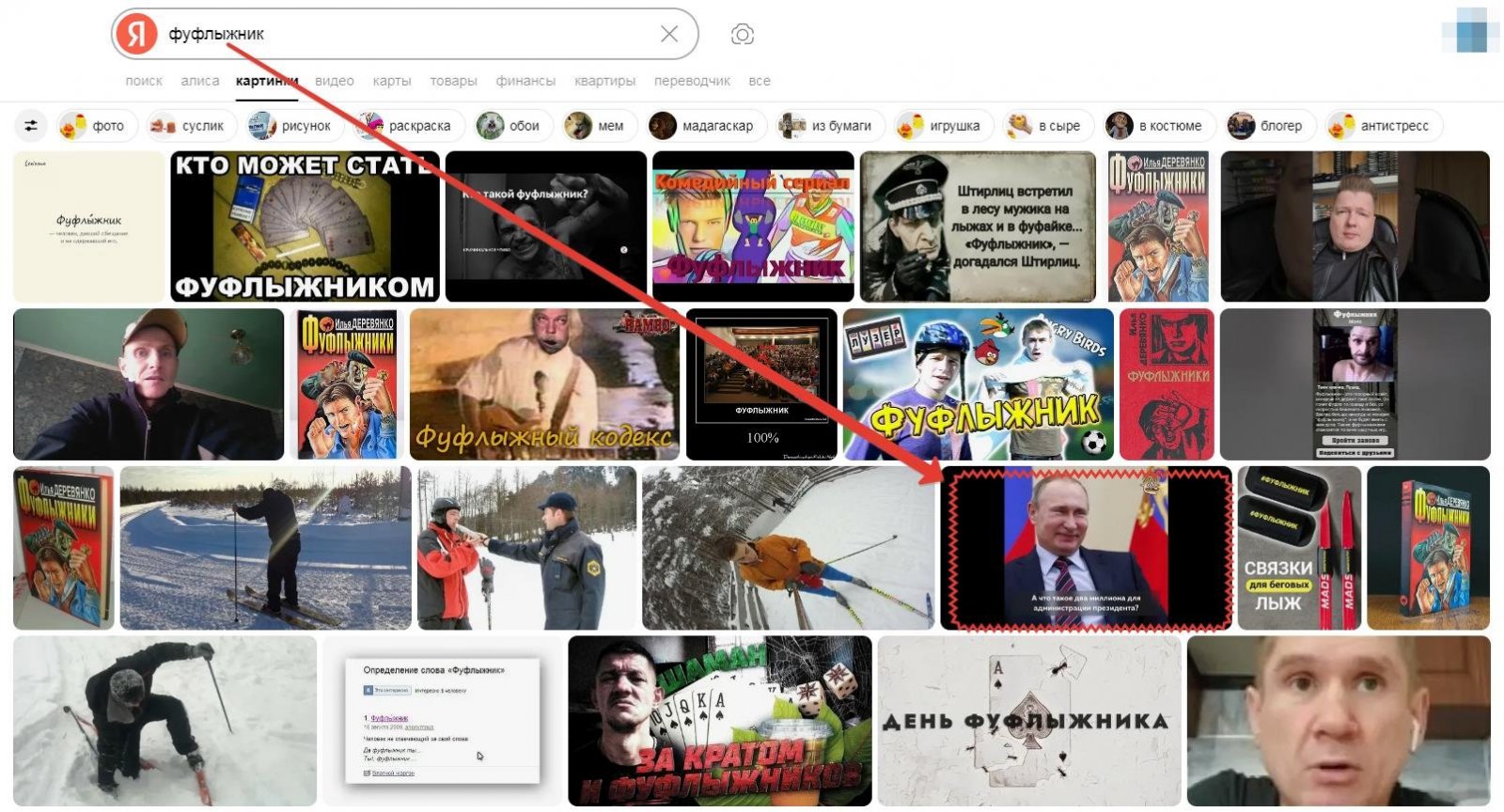Open the 'Связки для беговых лыж' image
This screenshot has width=1504, height=812.
[x=1298, y=548]
